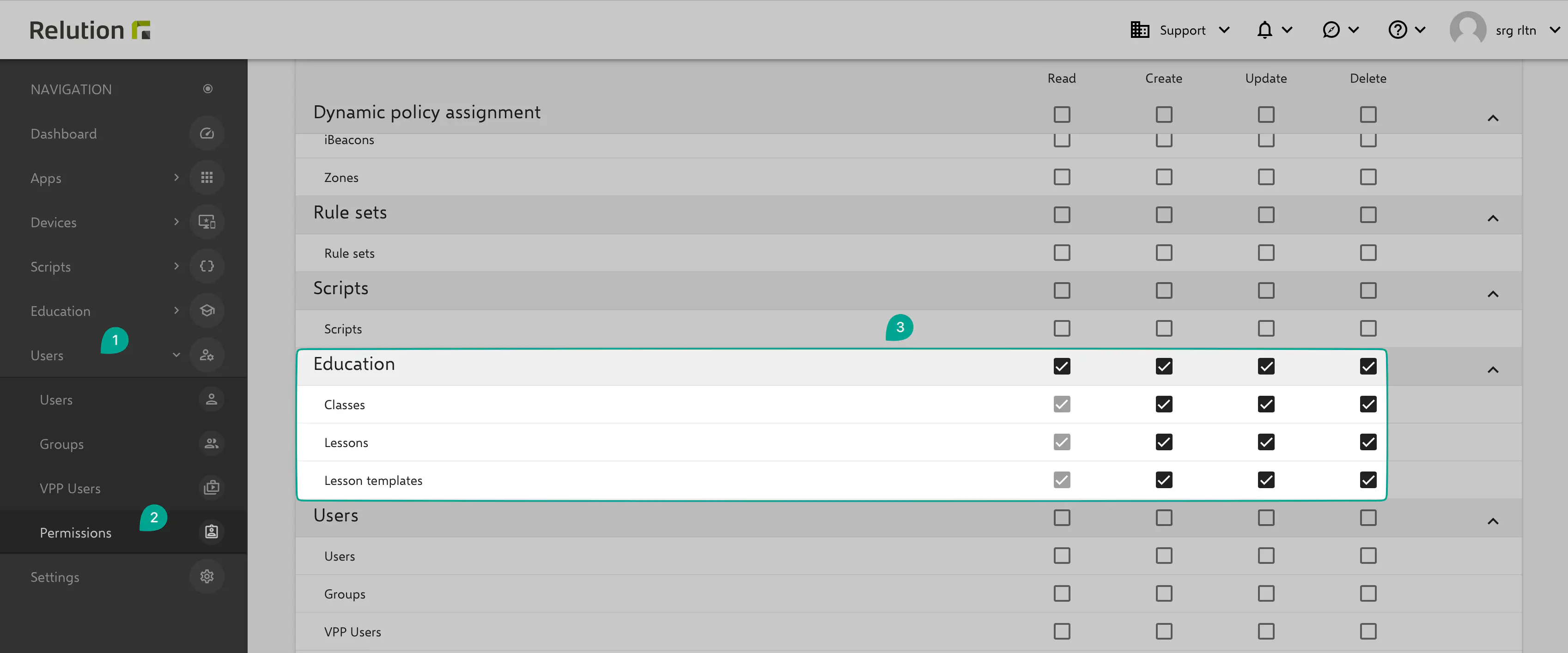The width and height of the screenshot is (1568, 653).
Task: Collapse the Education section chevron
Action: coord(1493,369)
